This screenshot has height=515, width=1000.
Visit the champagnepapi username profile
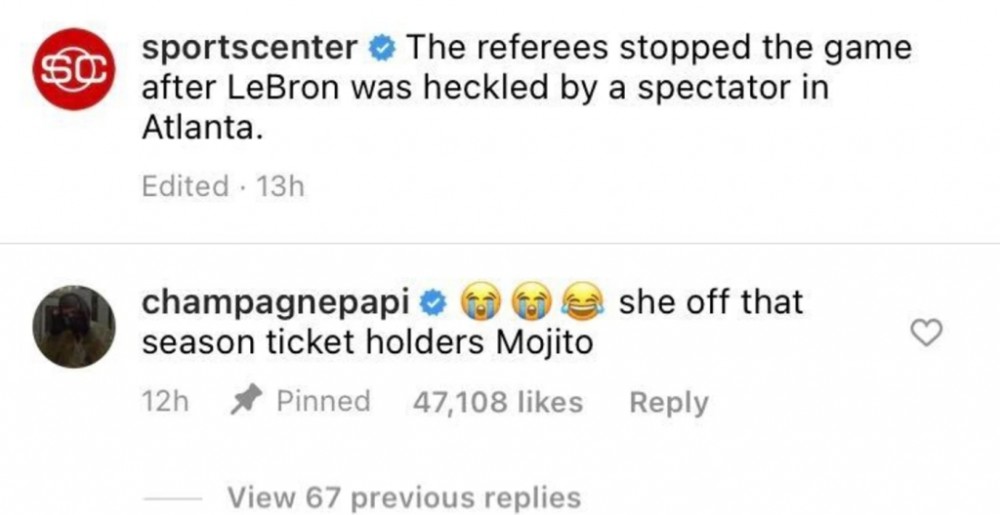tap(275, 305)
